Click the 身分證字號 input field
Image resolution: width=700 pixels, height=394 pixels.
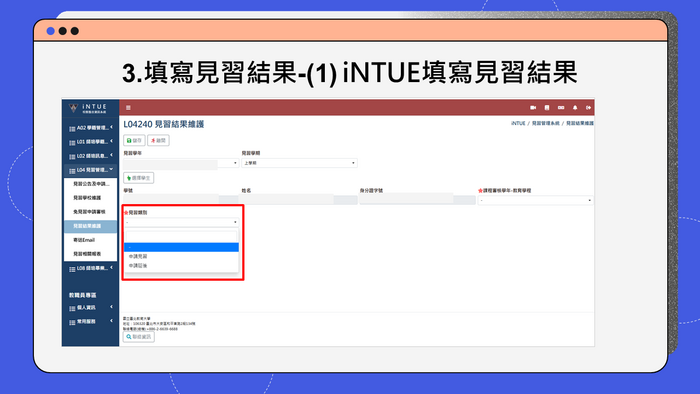pos(417,200)
